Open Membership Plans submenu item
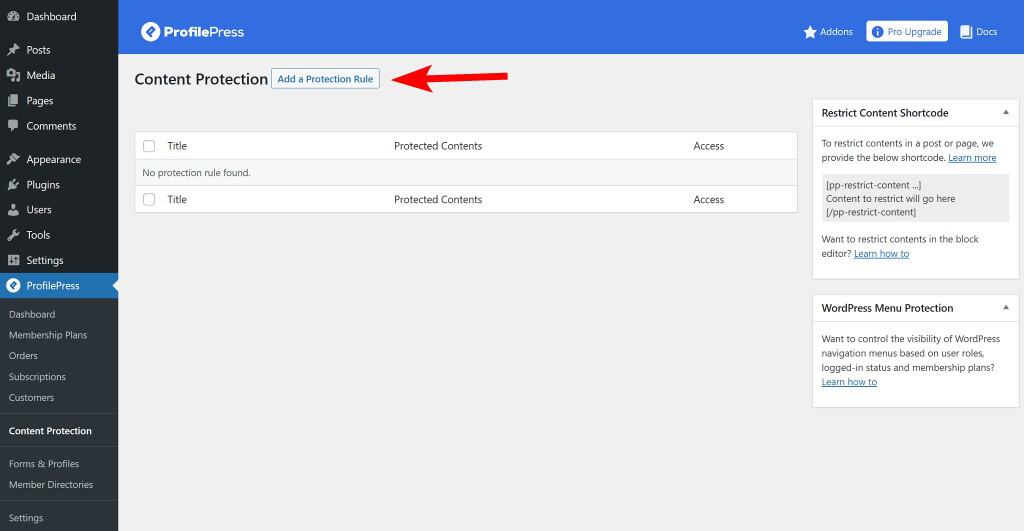Viewport: 1024px width, 531px height. click(48, 335)
